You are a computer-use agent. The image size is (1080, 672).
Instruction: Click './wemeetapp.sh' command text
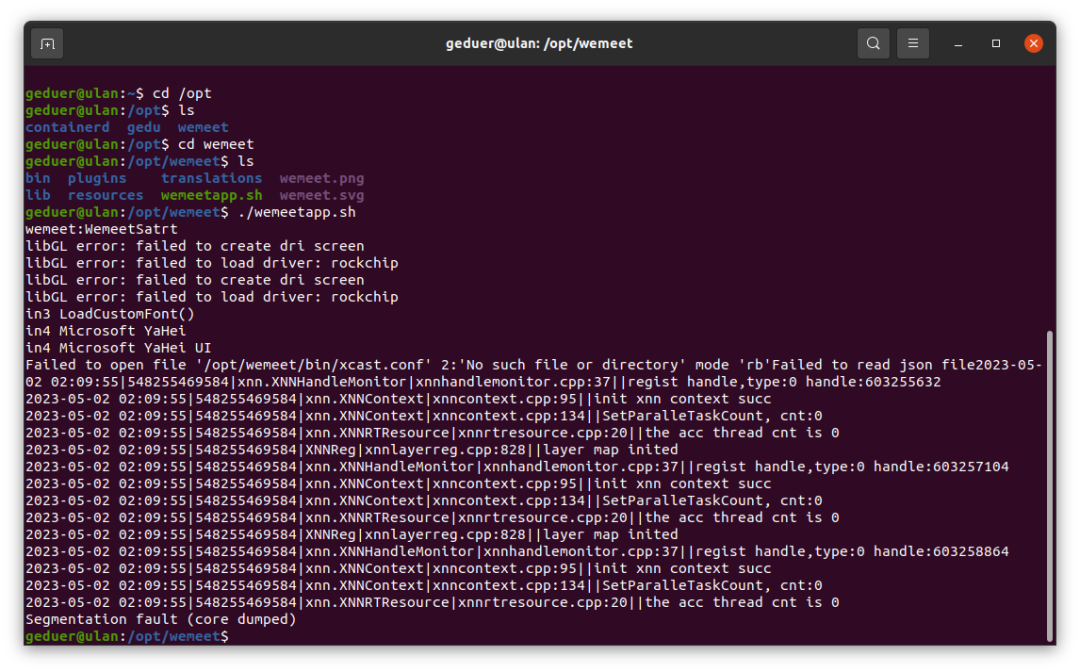pyautogui.click(x=297, y=212)
